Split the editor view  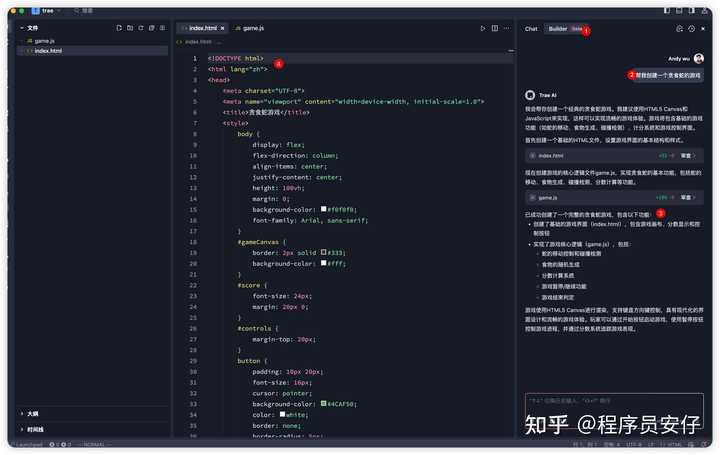[x=495, y=28]
